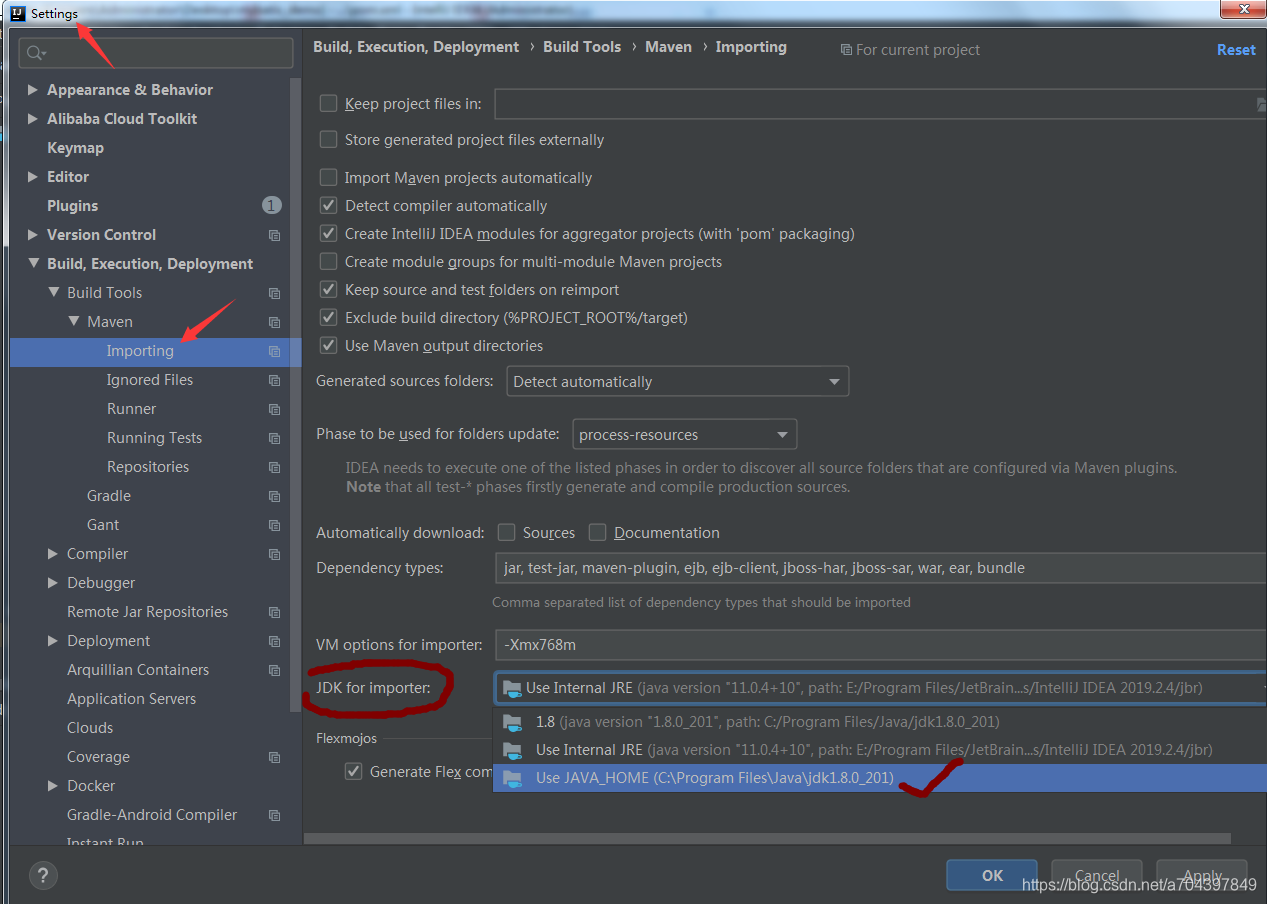Click the For current project icon
The width and height of the screenshot is (1267, 904).
[x=846, y=50]
